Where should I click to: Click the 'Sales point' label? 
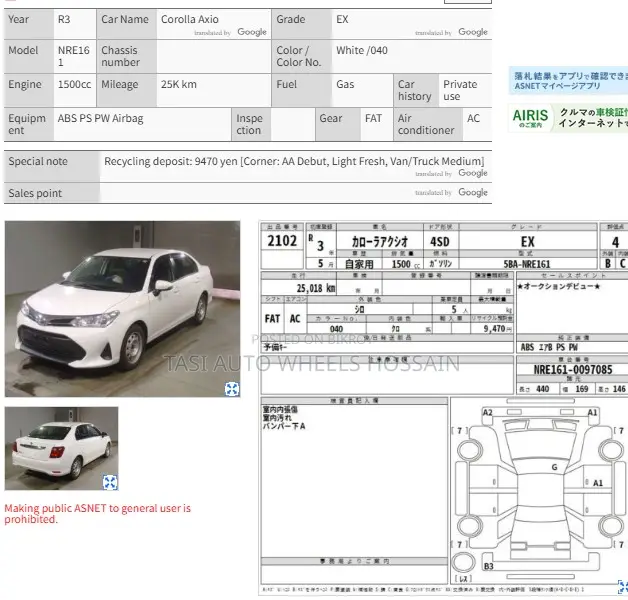pos(35,193)
